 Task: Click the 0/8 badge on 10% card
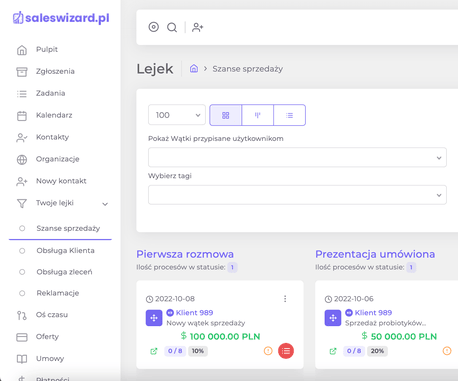click(x=175, y=351)
